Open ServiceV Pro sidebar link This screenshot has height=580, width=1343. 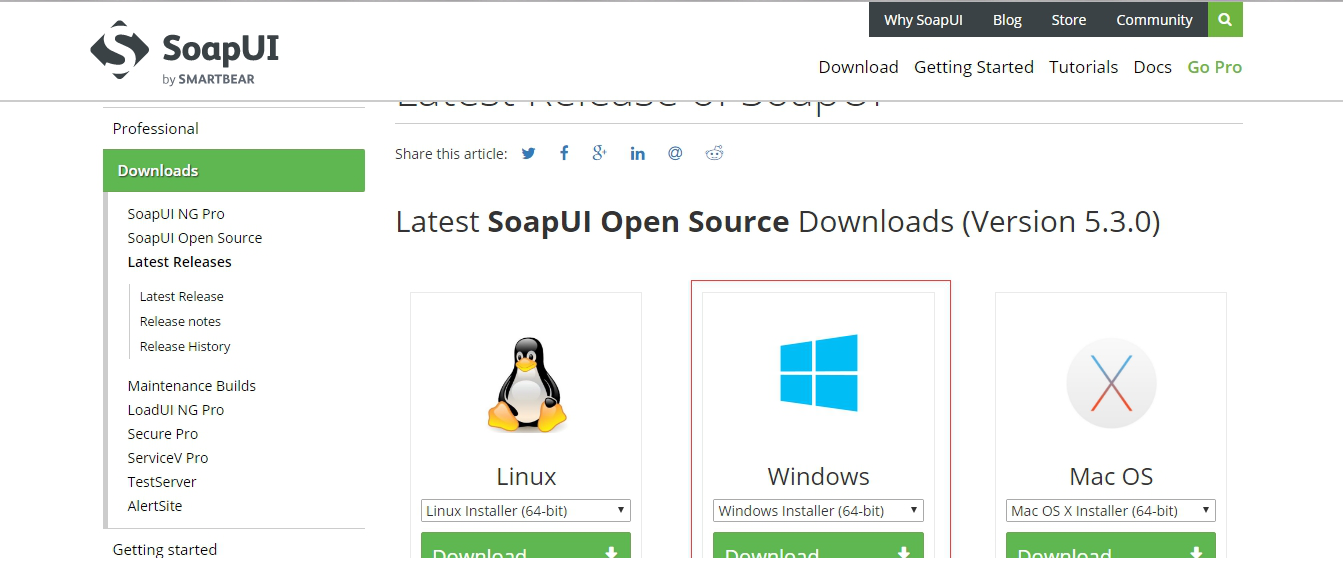[167, 458]
